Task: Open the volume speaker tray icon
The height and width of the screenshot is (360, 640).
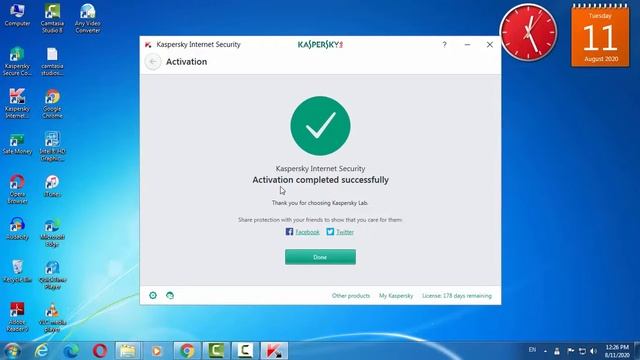Action: [594, 351]
